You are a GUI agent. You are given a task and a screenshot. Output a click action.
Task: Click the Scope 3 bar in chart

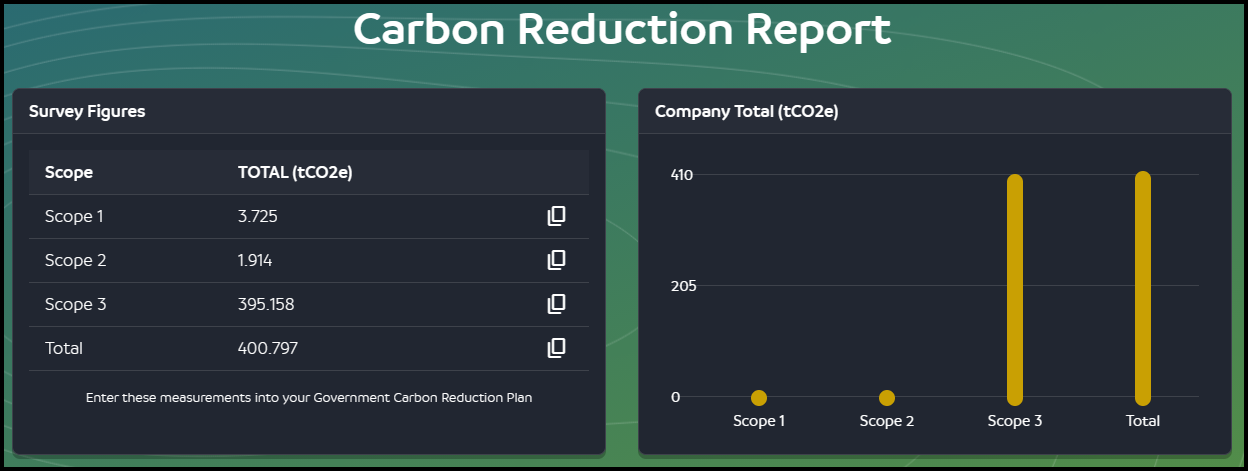point(1015,290)
